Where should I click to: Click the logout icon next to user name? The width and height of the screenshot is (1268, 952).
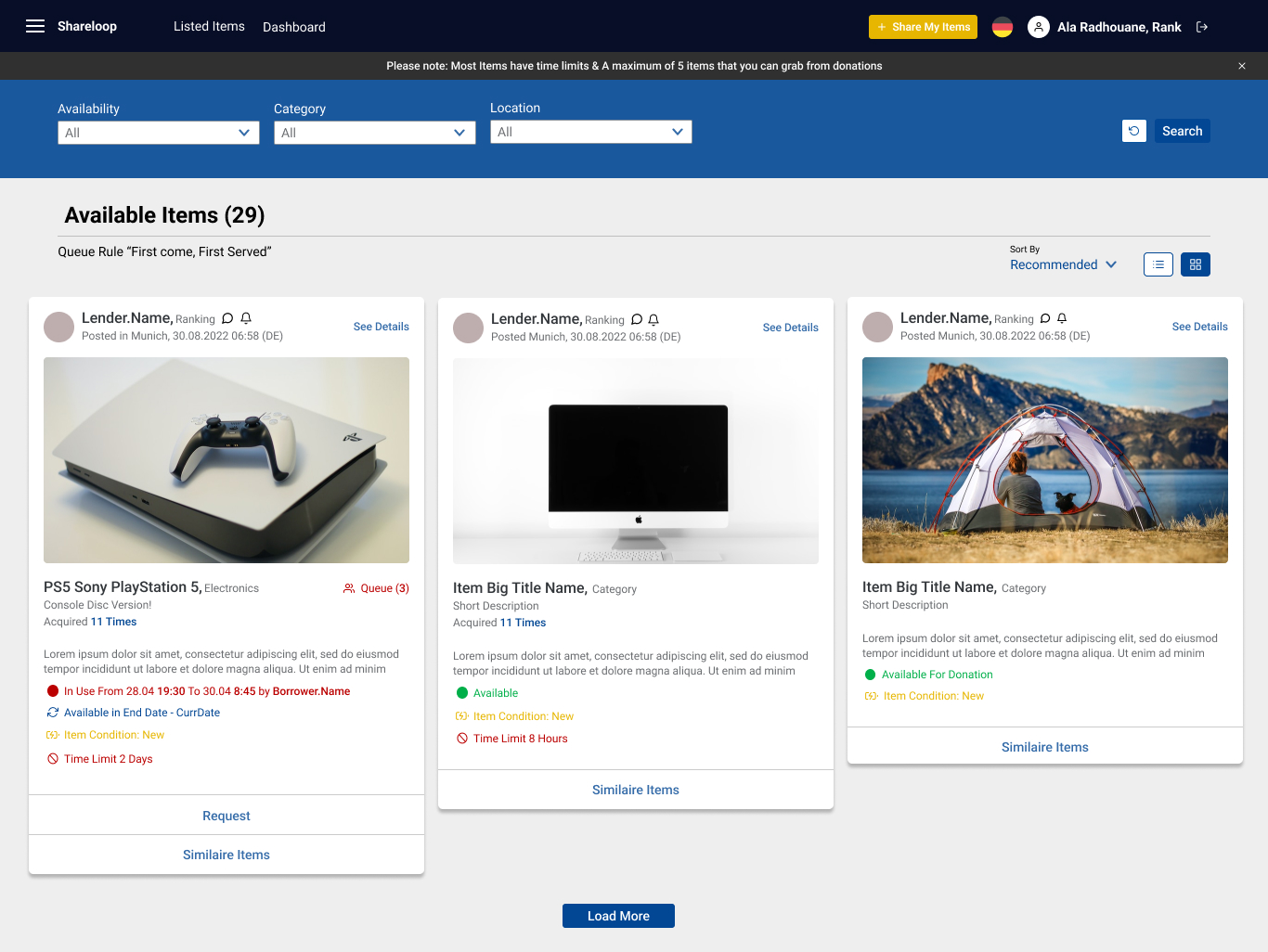(x=1202, y=27)
